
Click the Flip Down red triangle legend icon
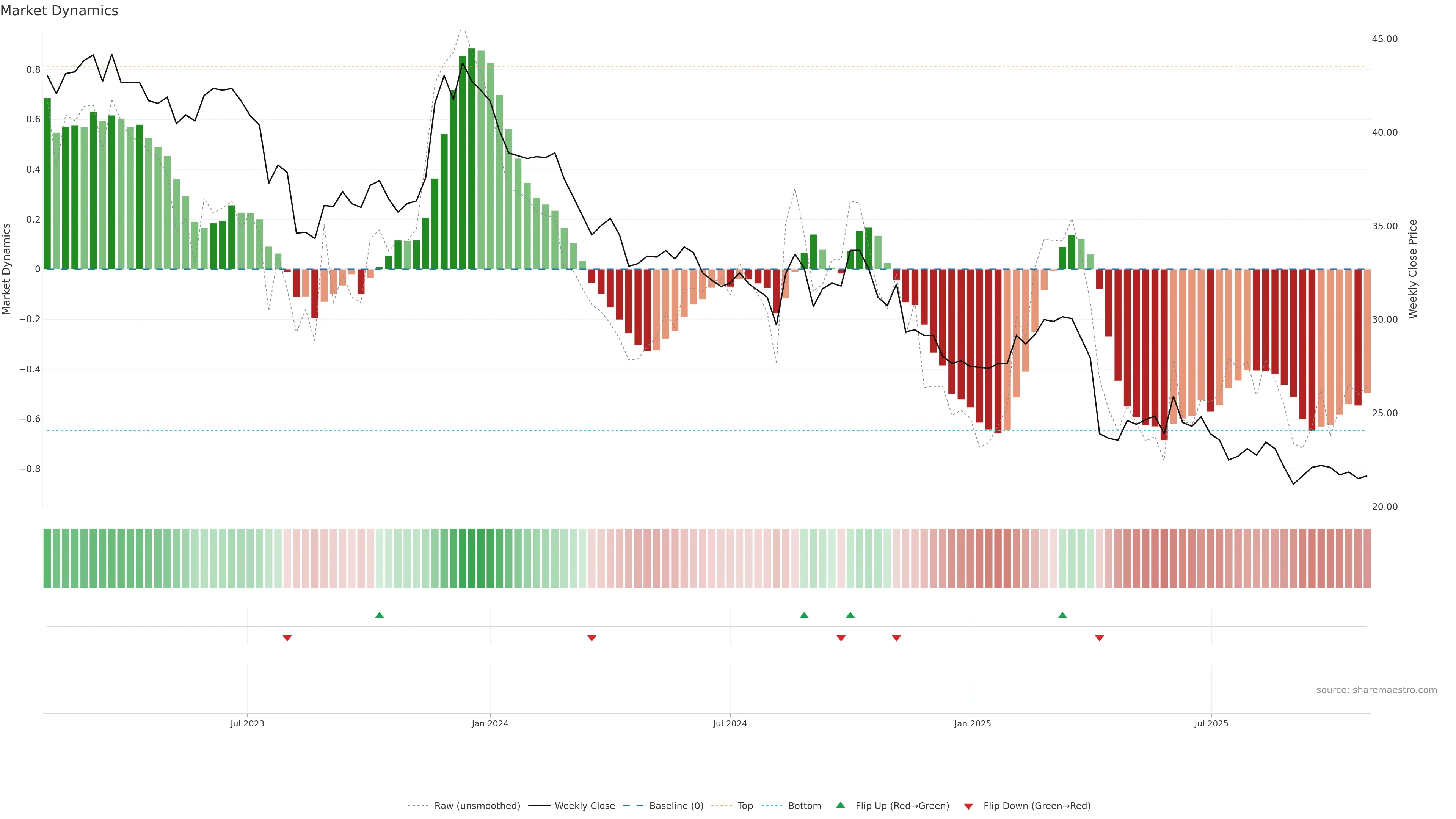968,806
